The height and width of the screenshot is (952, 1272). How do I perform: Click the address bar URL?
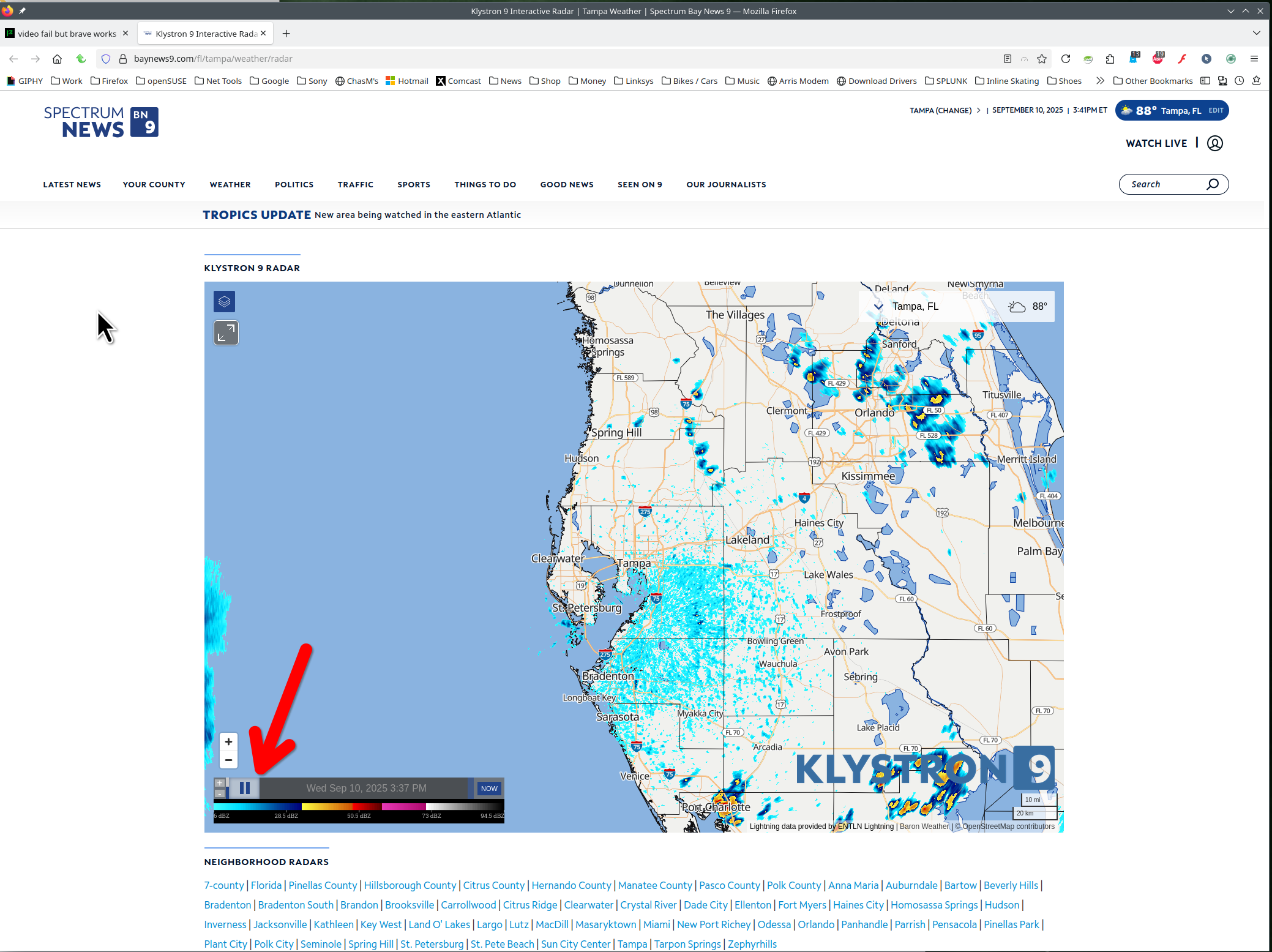[213, 59]
